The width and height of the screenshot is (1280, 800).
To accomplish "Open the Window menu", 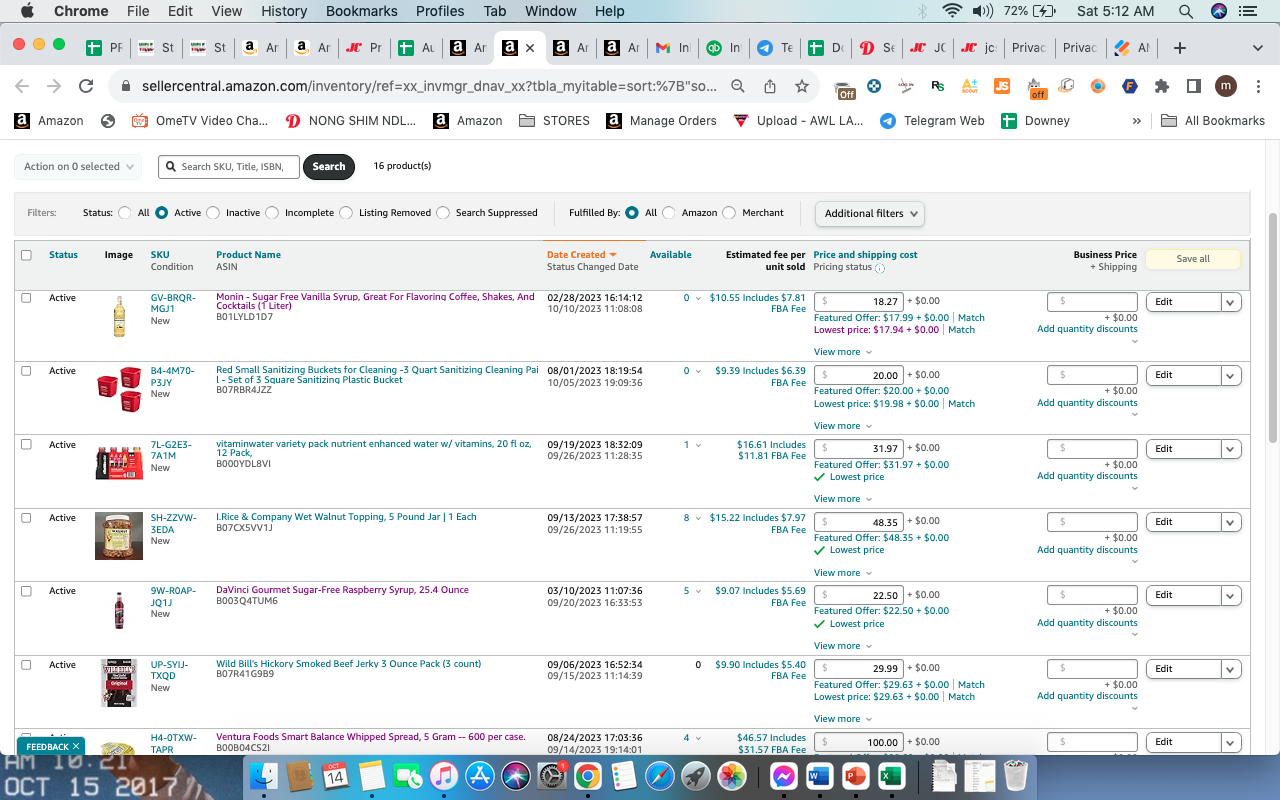I will [551, 11].
